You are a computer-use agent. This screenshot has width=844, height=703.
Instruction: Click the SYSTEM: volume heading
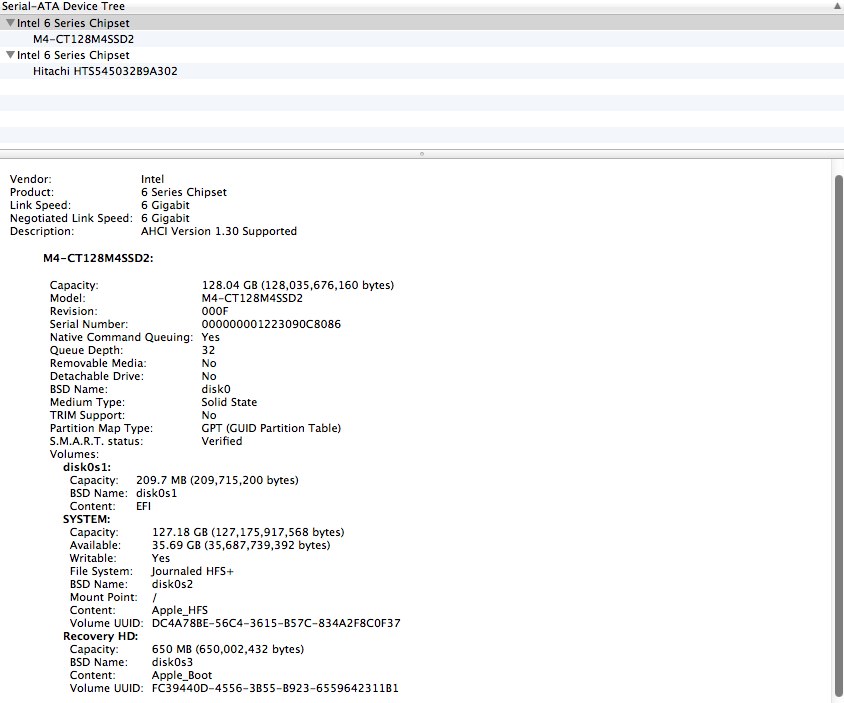tap(87, 519)
